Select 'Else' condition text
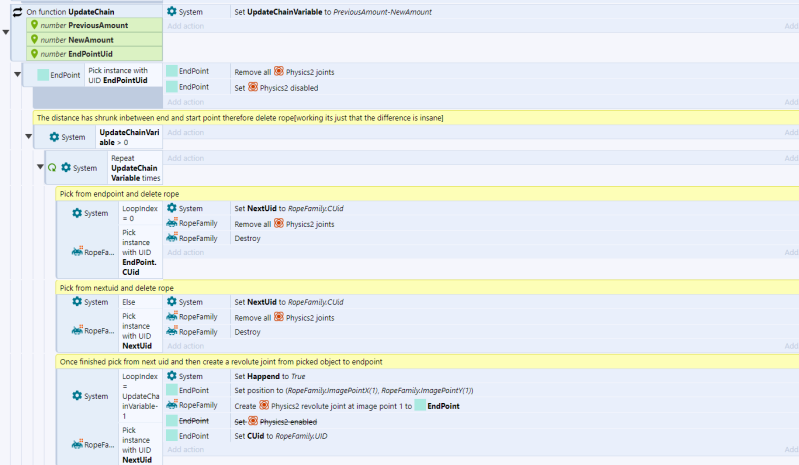The width and height of the screenshot is (799, 465). click(128, 302)
